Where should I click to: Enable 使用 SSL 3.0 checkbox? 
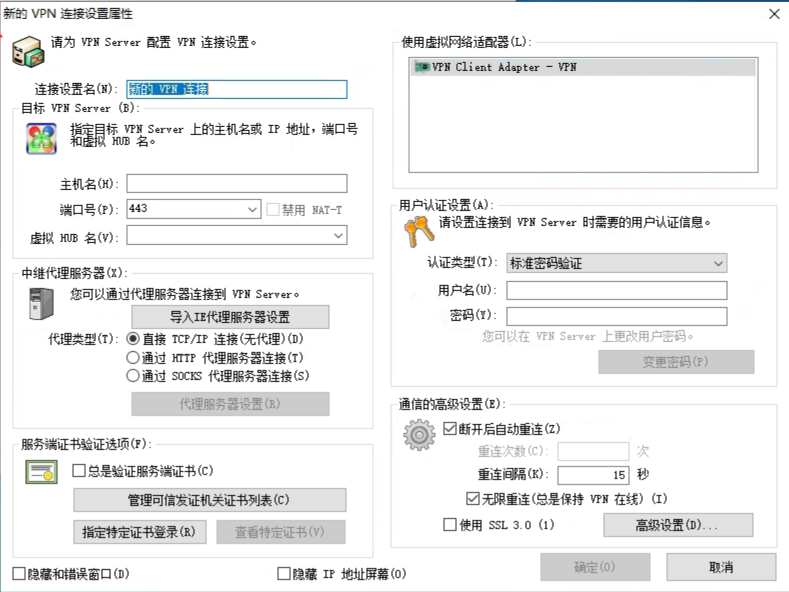coord(450,525)
